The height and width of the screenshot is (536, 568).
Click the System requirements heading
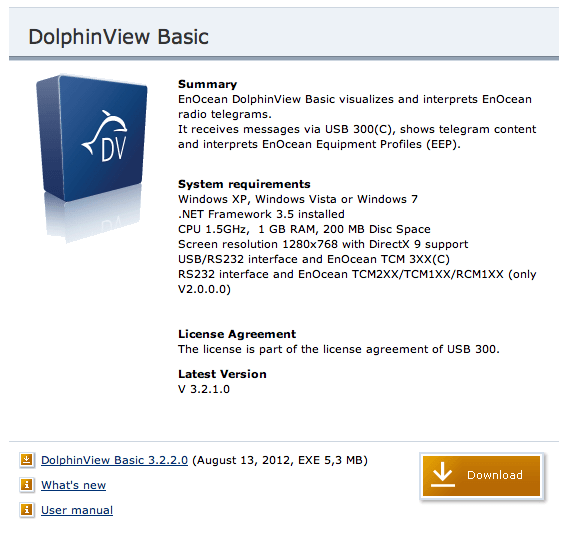coord(244,184)
